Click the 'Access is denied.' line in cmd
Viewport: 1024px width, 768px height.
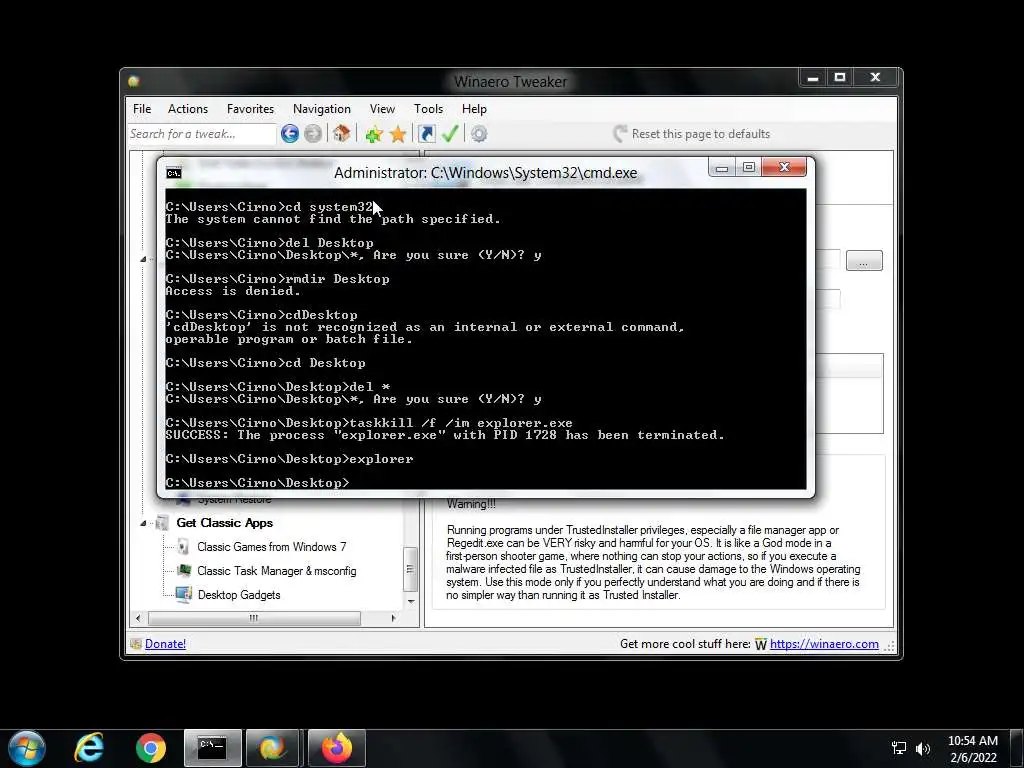tap(233, 291)
